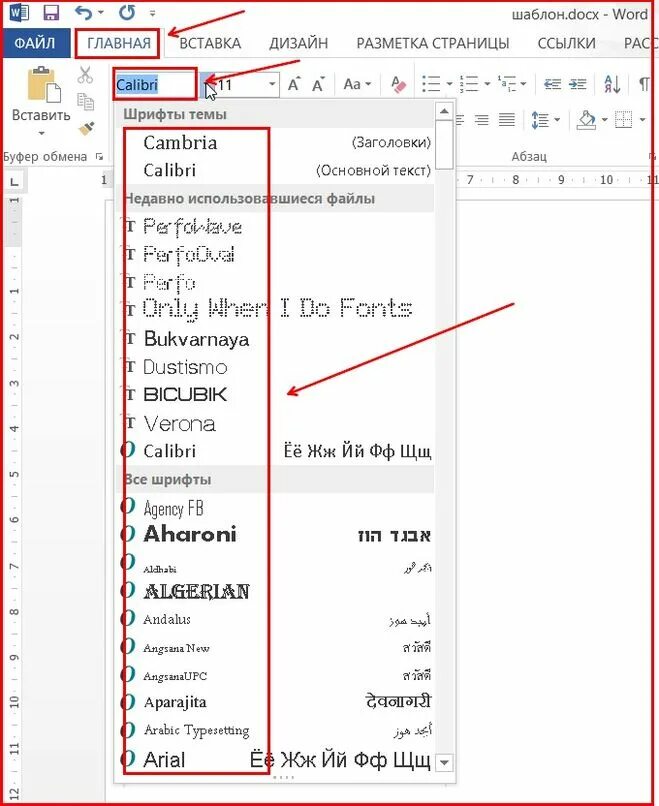Choose the Aparajita font
This screenshot has width=659, height=806.
tap(277, 702)
